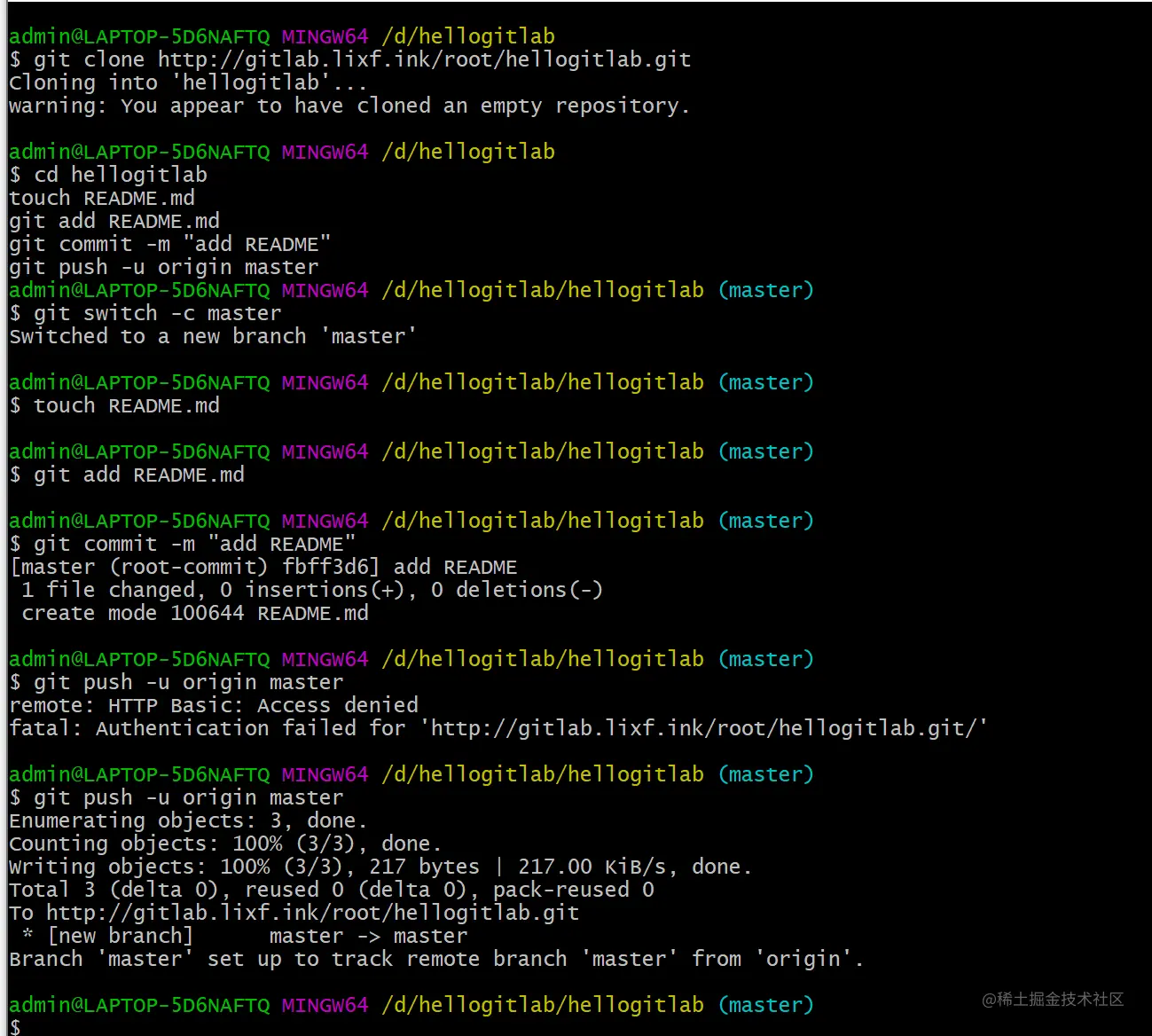Click the "$ git add README.md" command line
This screenshot has width=1152, height=1036.
(127, 475)
